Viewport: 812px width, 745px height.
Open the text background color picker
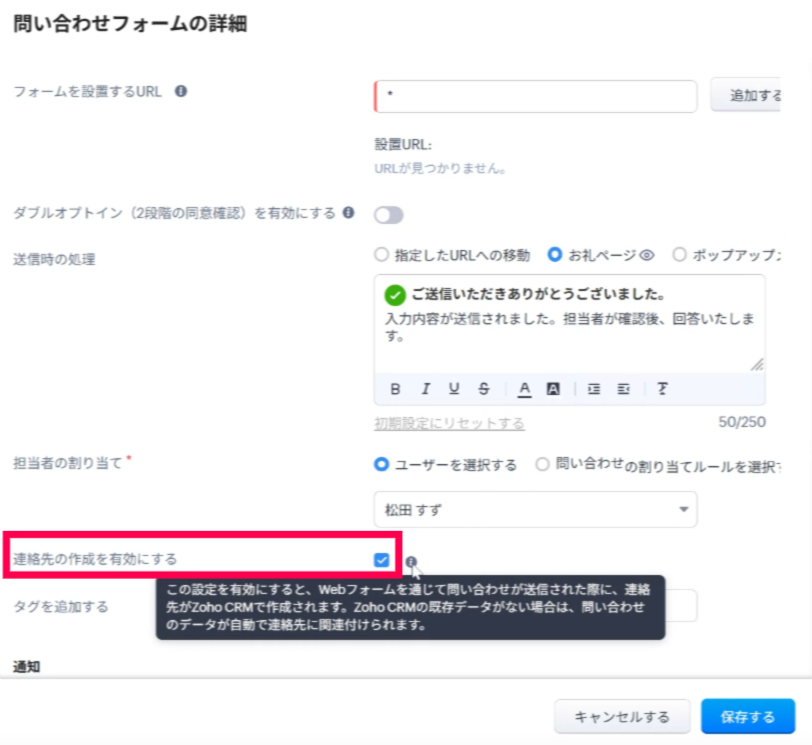point(553,389)
